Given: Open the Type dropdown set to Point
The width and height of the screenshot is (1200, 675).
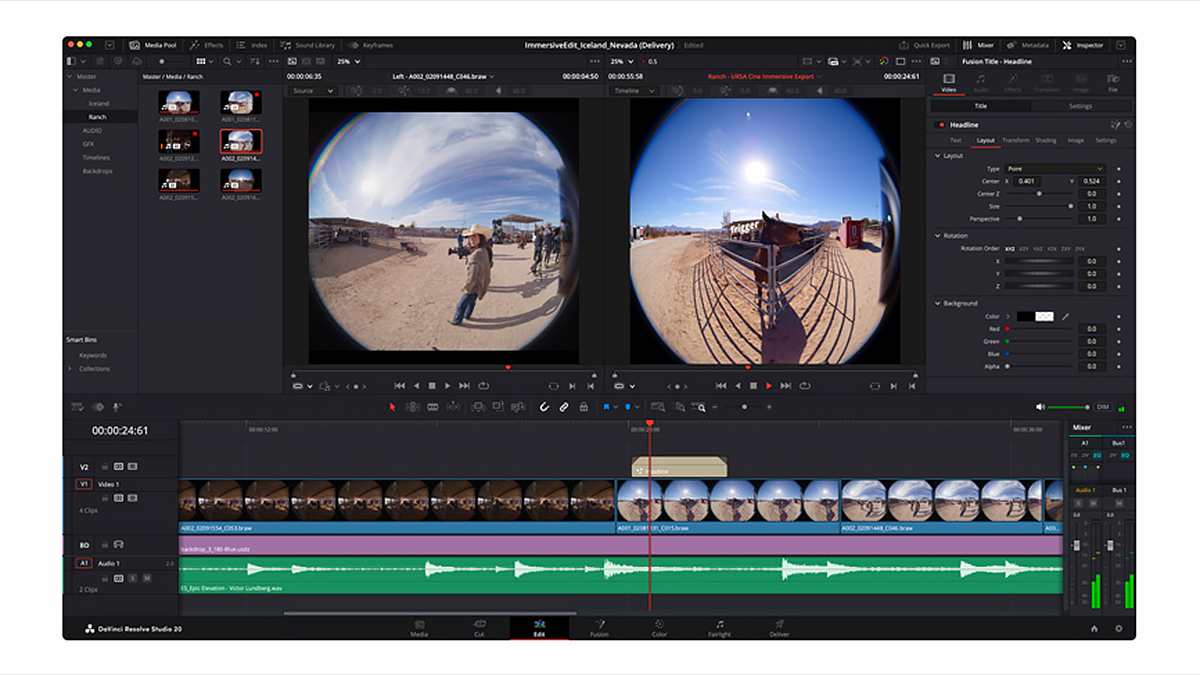Looking at the screenshot, I should click(x=1055, y=169).
